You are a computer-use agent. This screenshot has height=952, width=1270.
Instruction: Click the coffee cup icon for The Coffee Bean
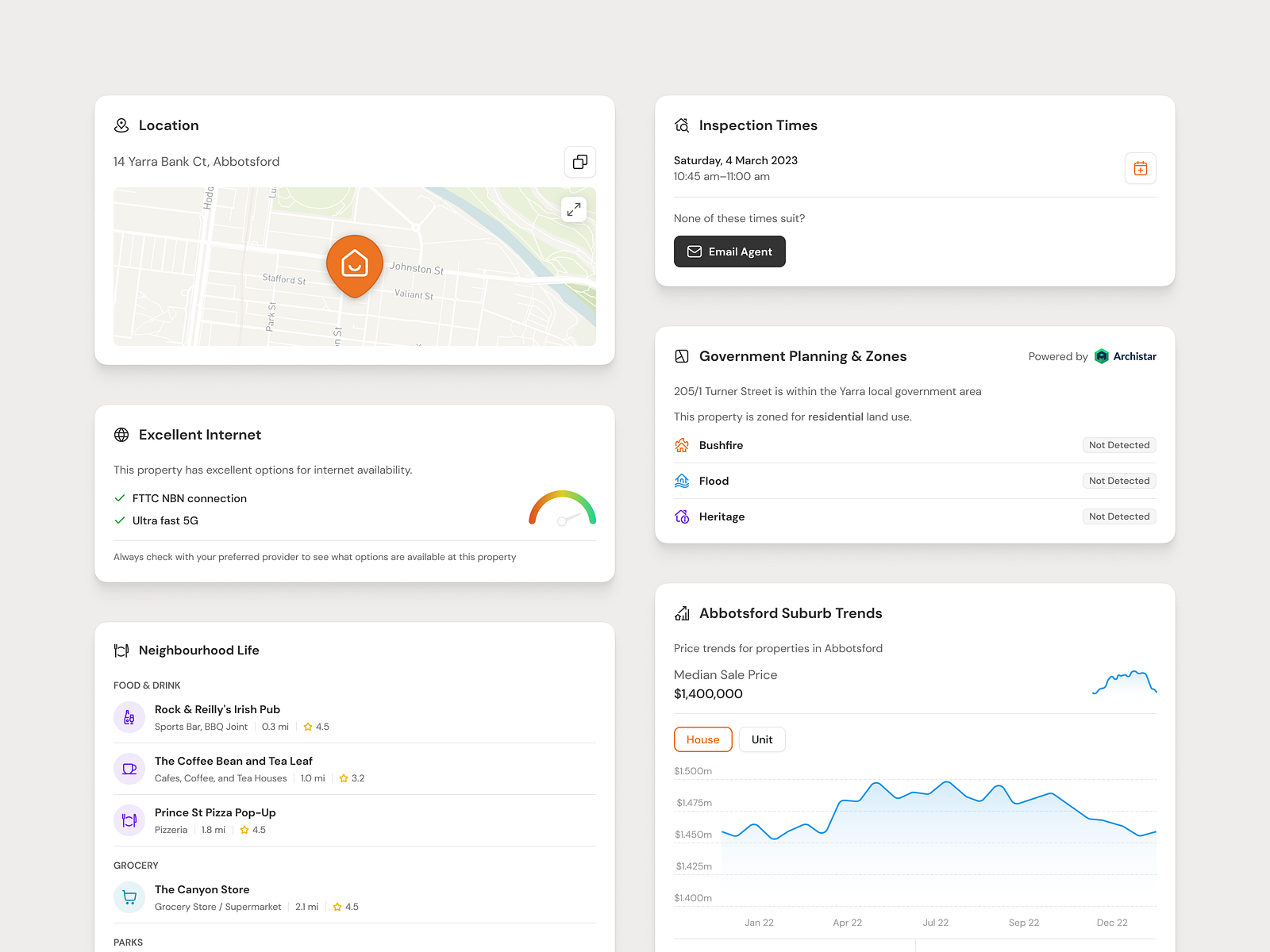129,768
